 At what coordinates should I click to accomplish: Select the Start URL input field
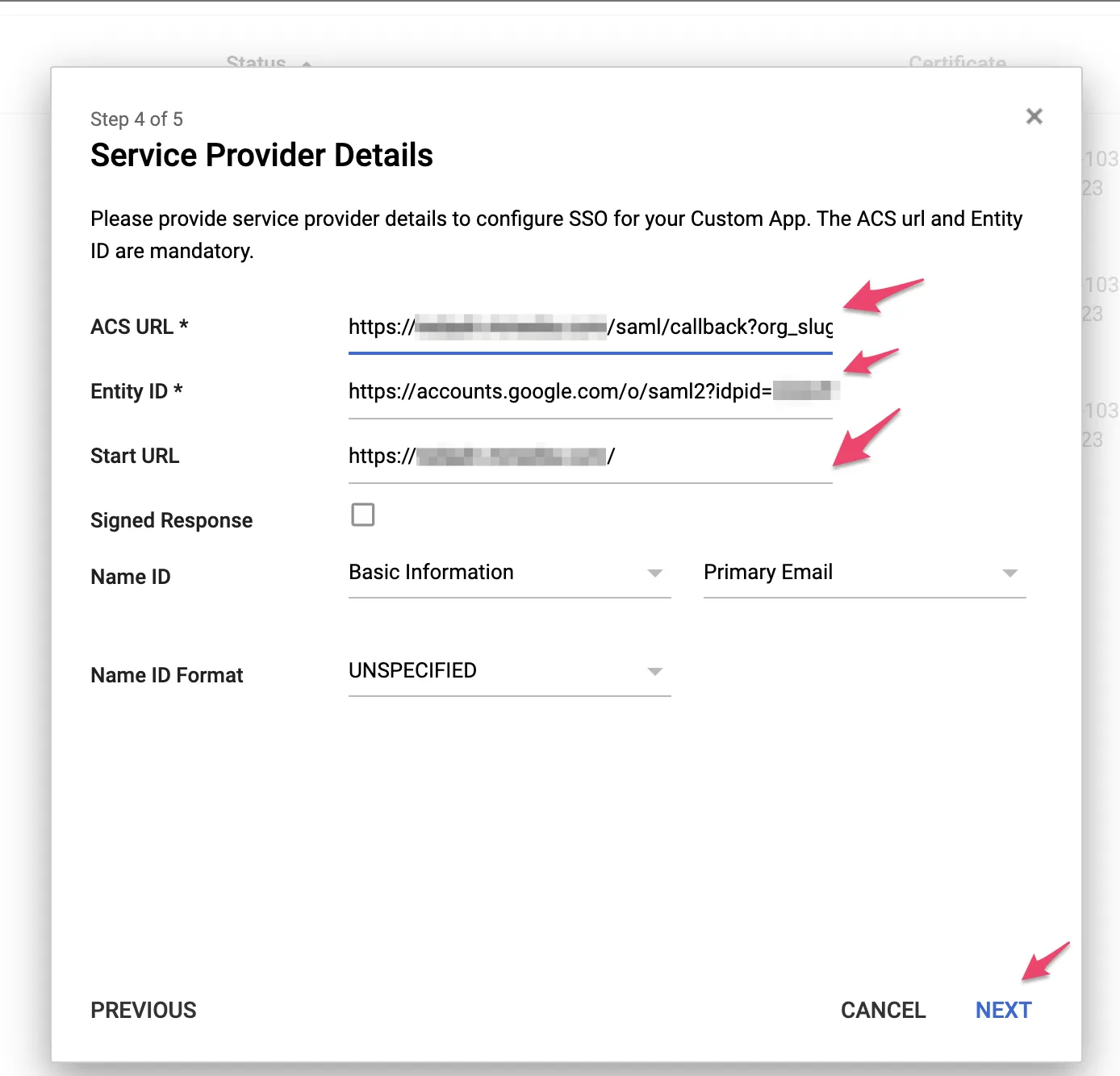[589, 457]
